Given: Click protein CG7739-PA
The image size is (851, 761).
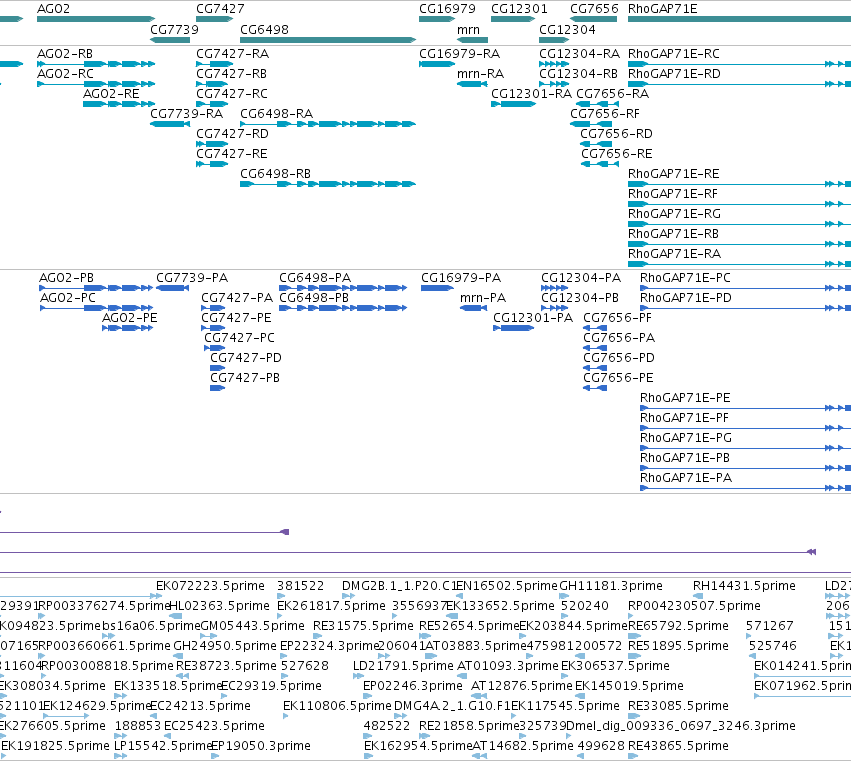Looking at the screenshot, I should tap(192, 278).
